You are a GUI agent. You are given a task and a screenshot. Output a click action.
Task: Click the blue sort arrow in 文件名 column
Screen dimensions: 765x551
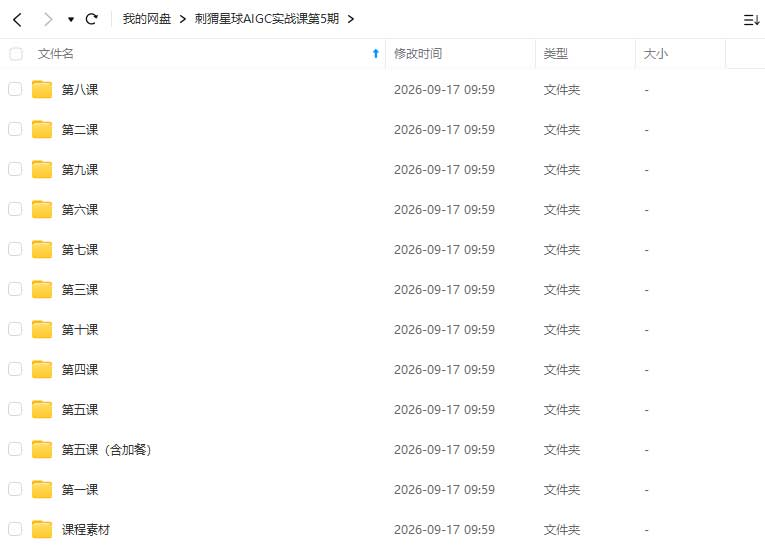coord(376,54)
